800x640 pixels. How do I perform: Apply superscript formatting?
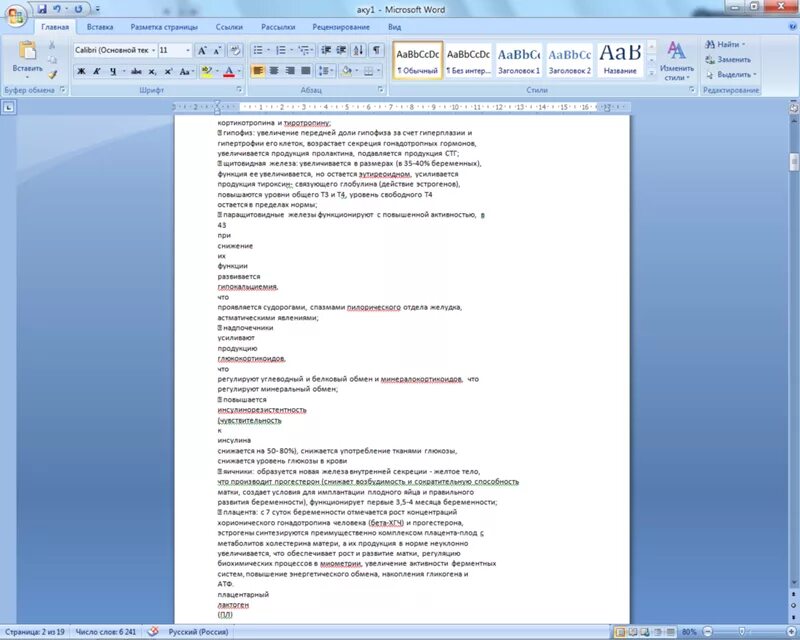[x=168, y=71]
